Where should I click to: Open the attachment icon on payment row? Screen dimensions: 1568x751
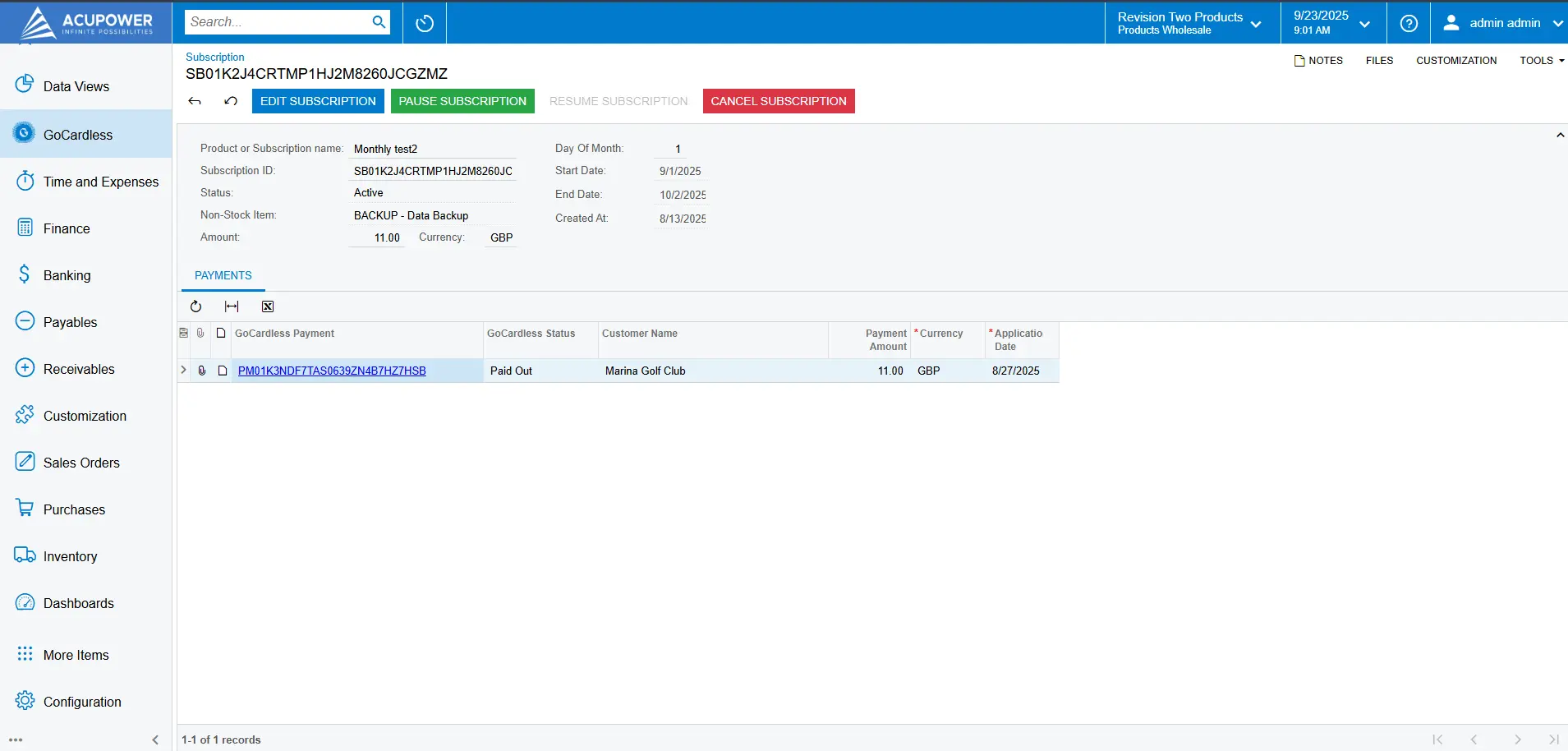pyautogui.click(x=202, y=371)
